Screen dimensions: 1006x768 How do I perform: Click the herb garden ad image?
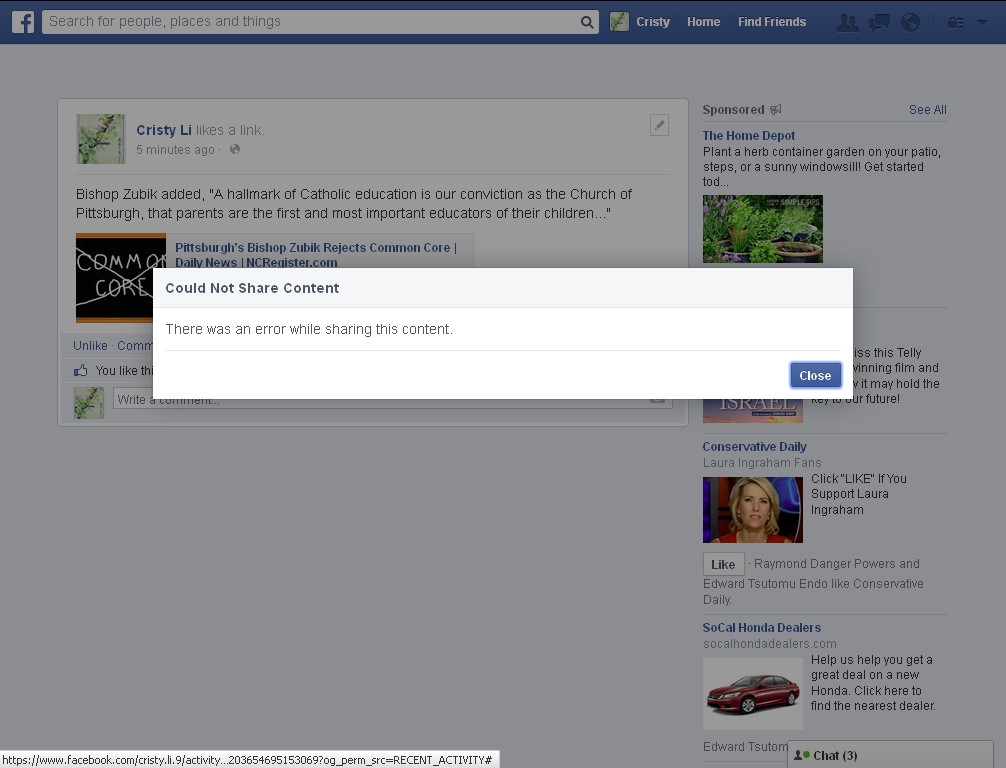(762, 229)
